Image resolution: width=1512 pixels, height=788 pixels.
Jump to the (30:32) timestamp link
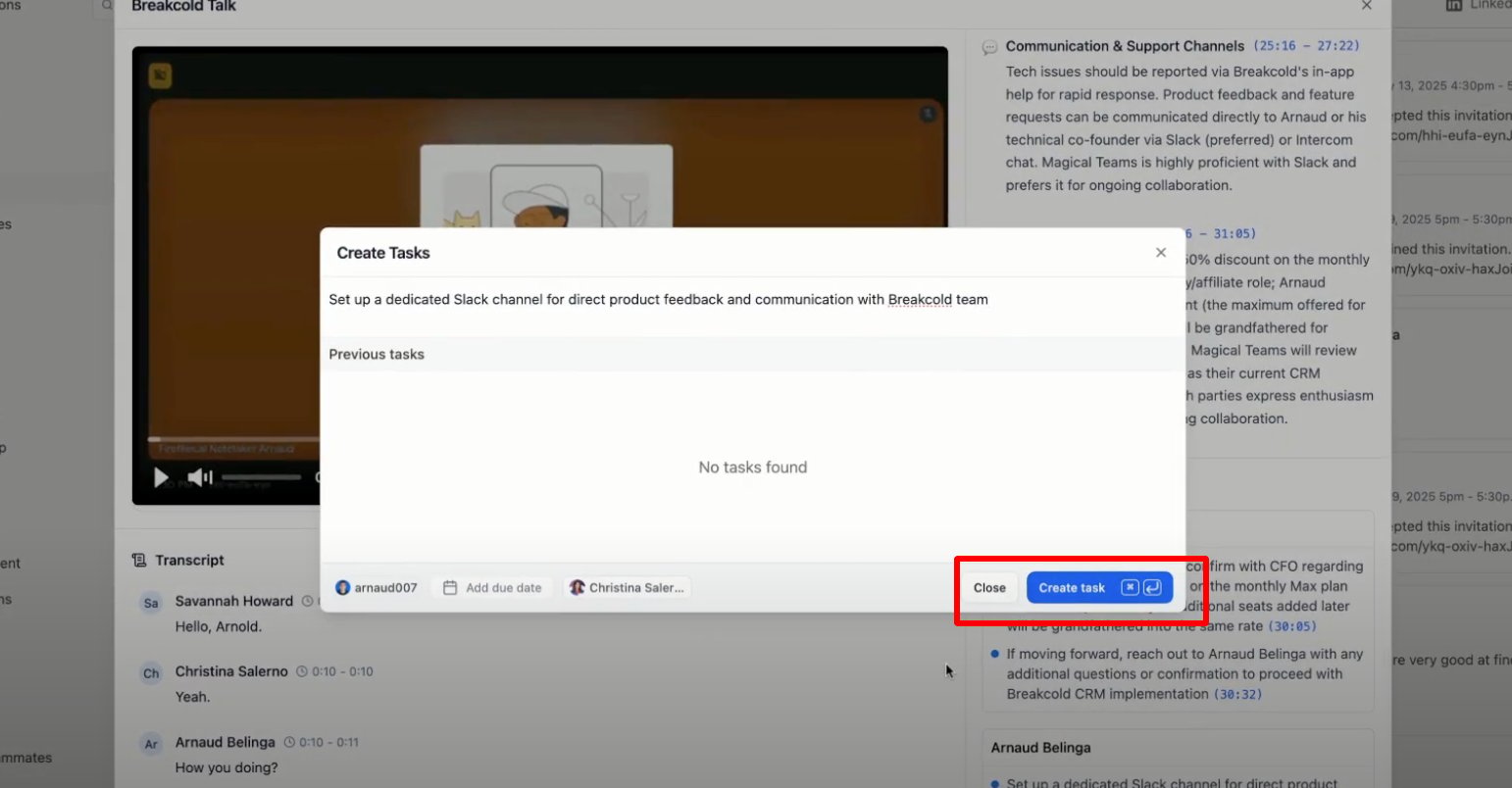[1238, 694]
